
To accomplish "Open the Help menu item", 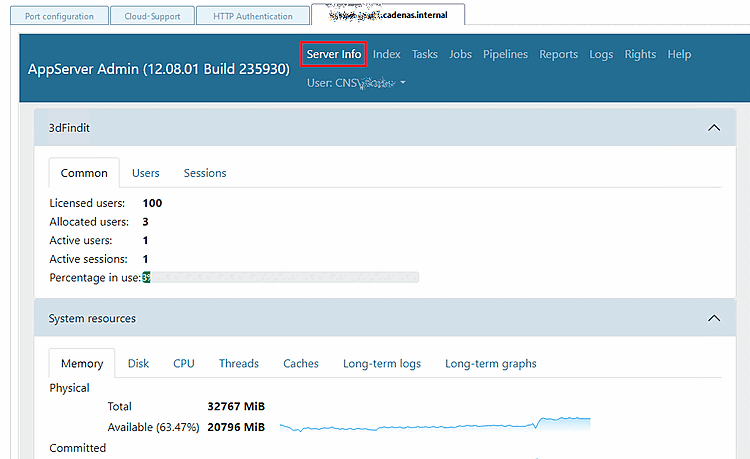I will [679, 54].
